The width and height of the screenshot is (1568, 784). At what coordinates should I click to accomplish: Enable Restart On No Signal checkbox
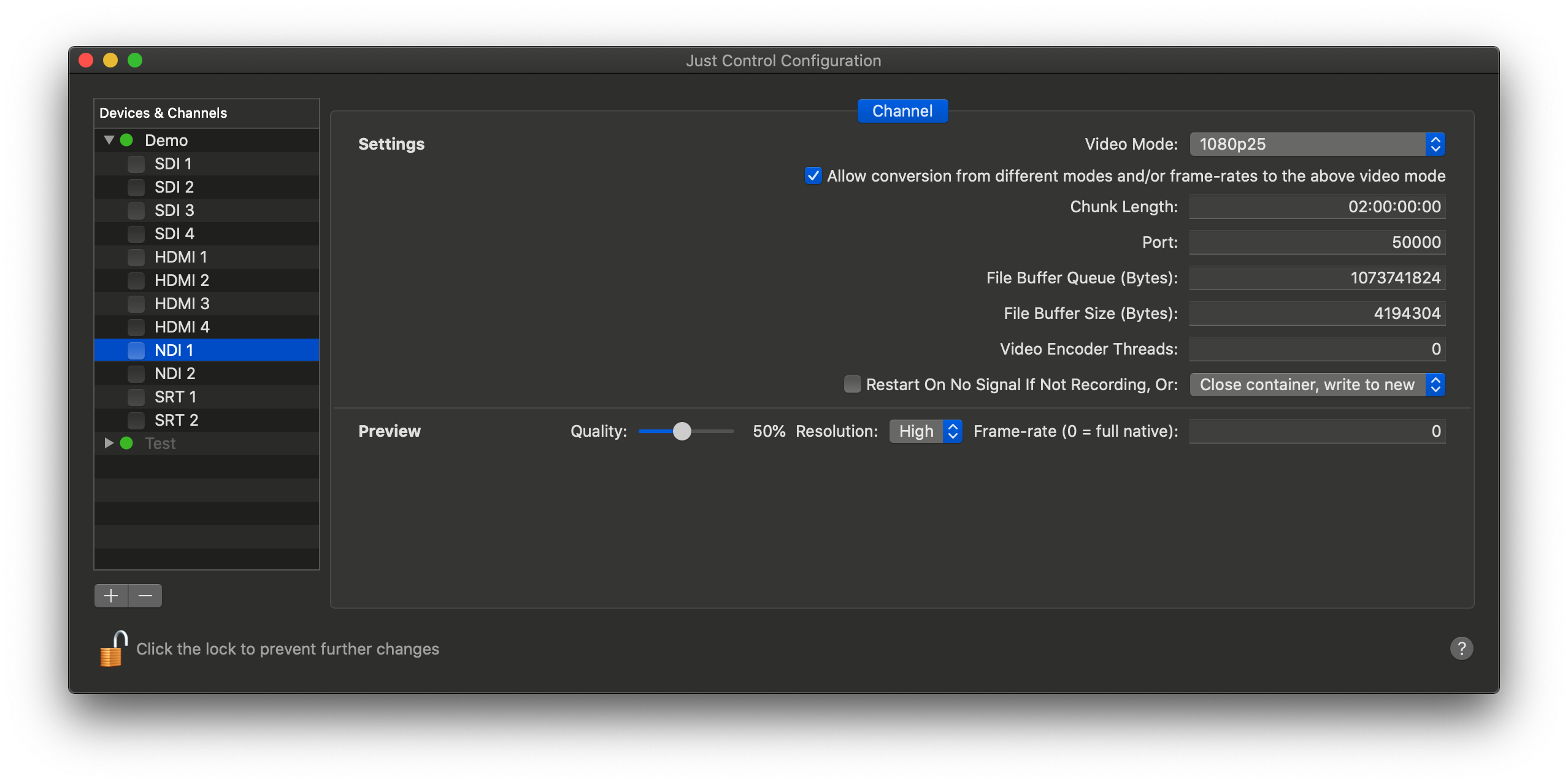852,384
